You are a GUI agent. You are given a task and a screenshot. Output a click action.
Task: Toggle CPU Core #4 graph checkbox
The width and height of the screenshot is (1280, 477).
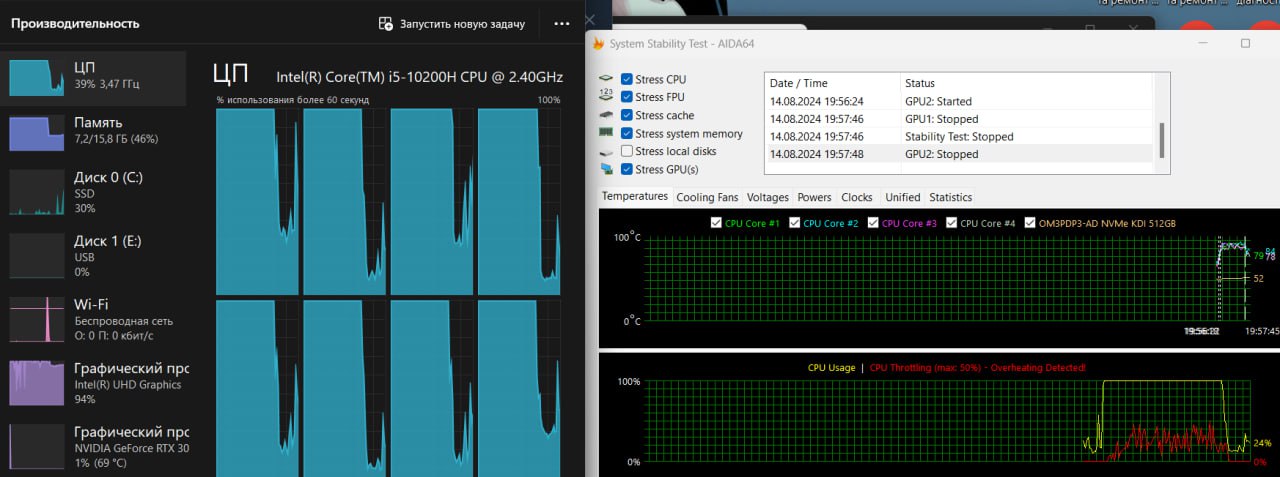pyautogui.click(x=951, y=223)
